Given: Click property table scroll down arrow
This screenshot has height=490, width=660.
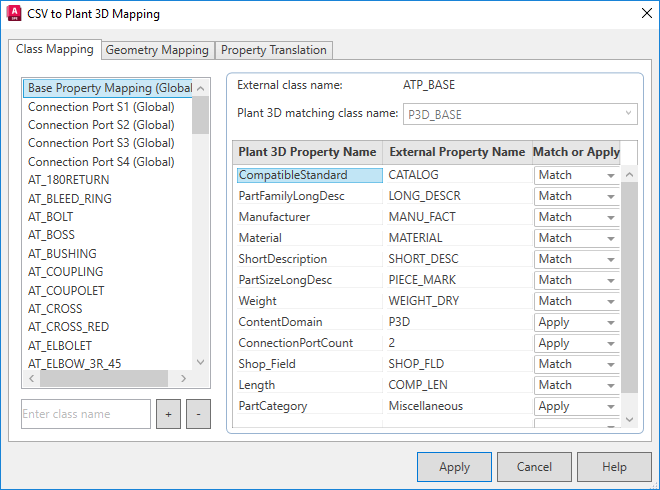Looking at the screenshot, I should pyautogui.click(x=630, y=419).
